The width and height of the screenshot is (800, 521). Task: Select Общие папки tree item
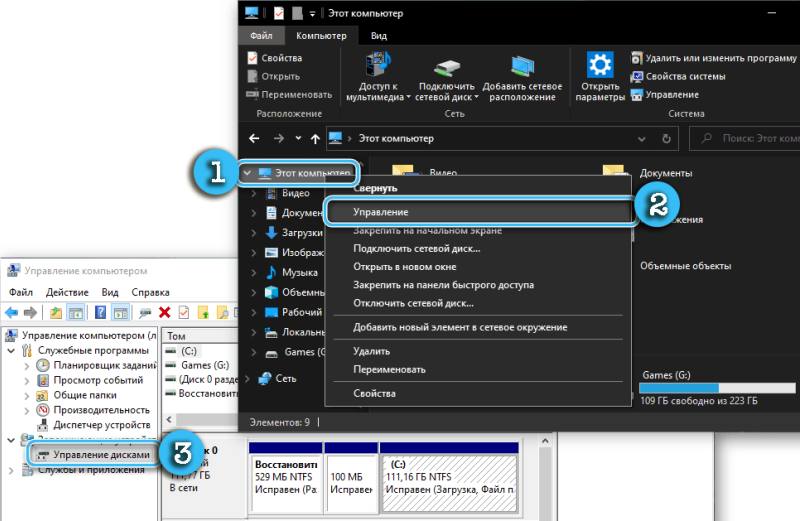coord(77,395)
